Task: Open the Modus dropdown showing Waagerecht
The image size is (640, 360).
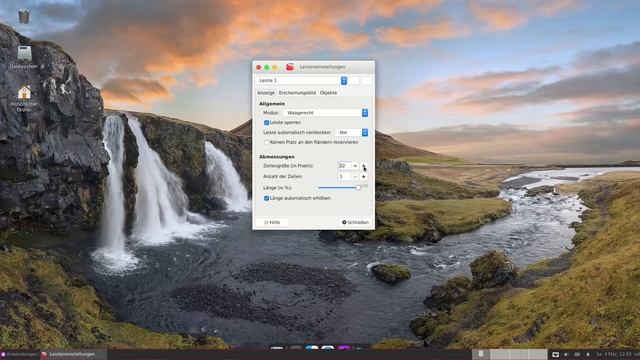Action: (x=326, y=113)
